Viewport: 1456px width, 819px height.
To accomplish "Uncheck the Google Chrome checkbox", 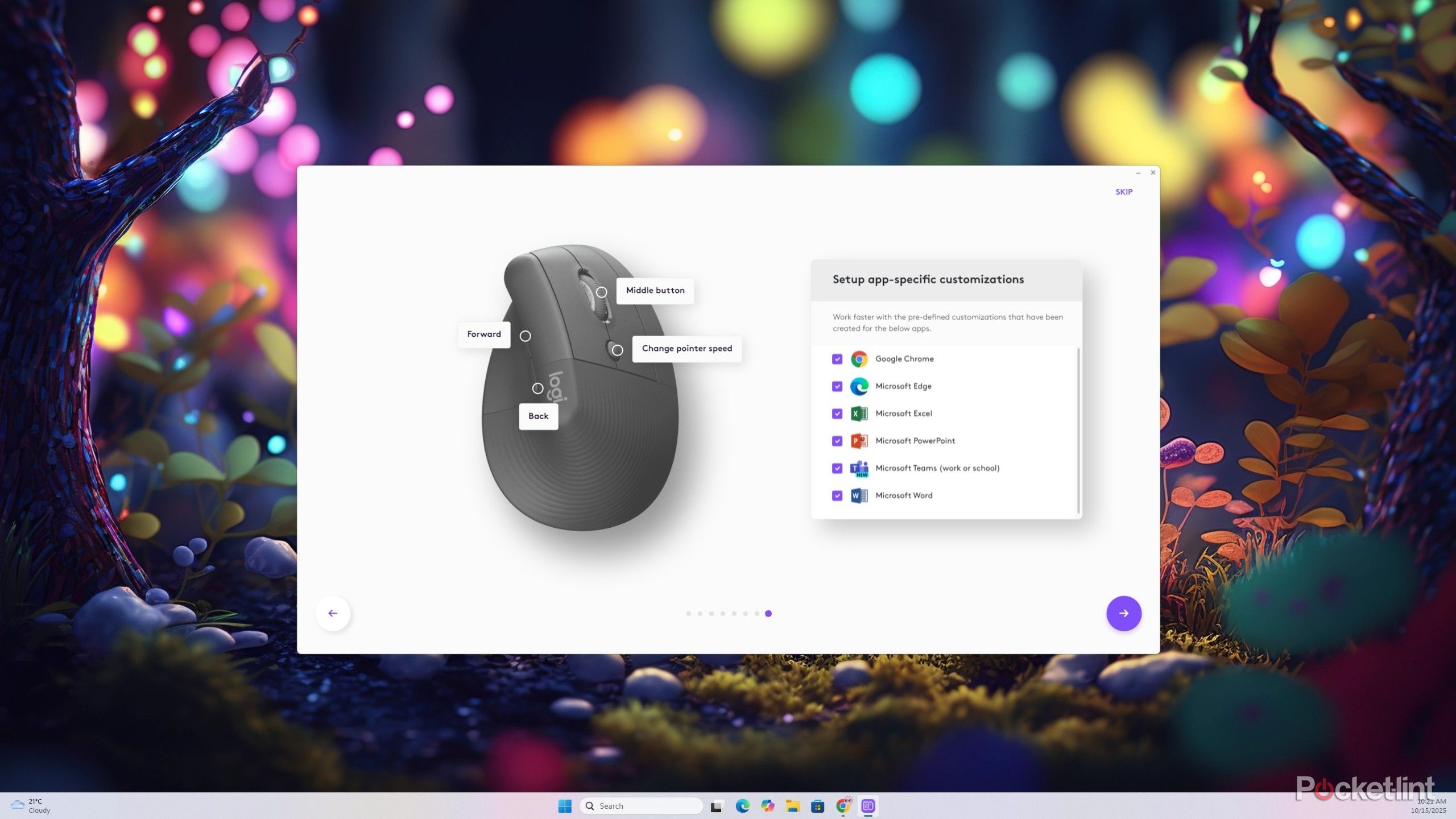I will point(837,359).
